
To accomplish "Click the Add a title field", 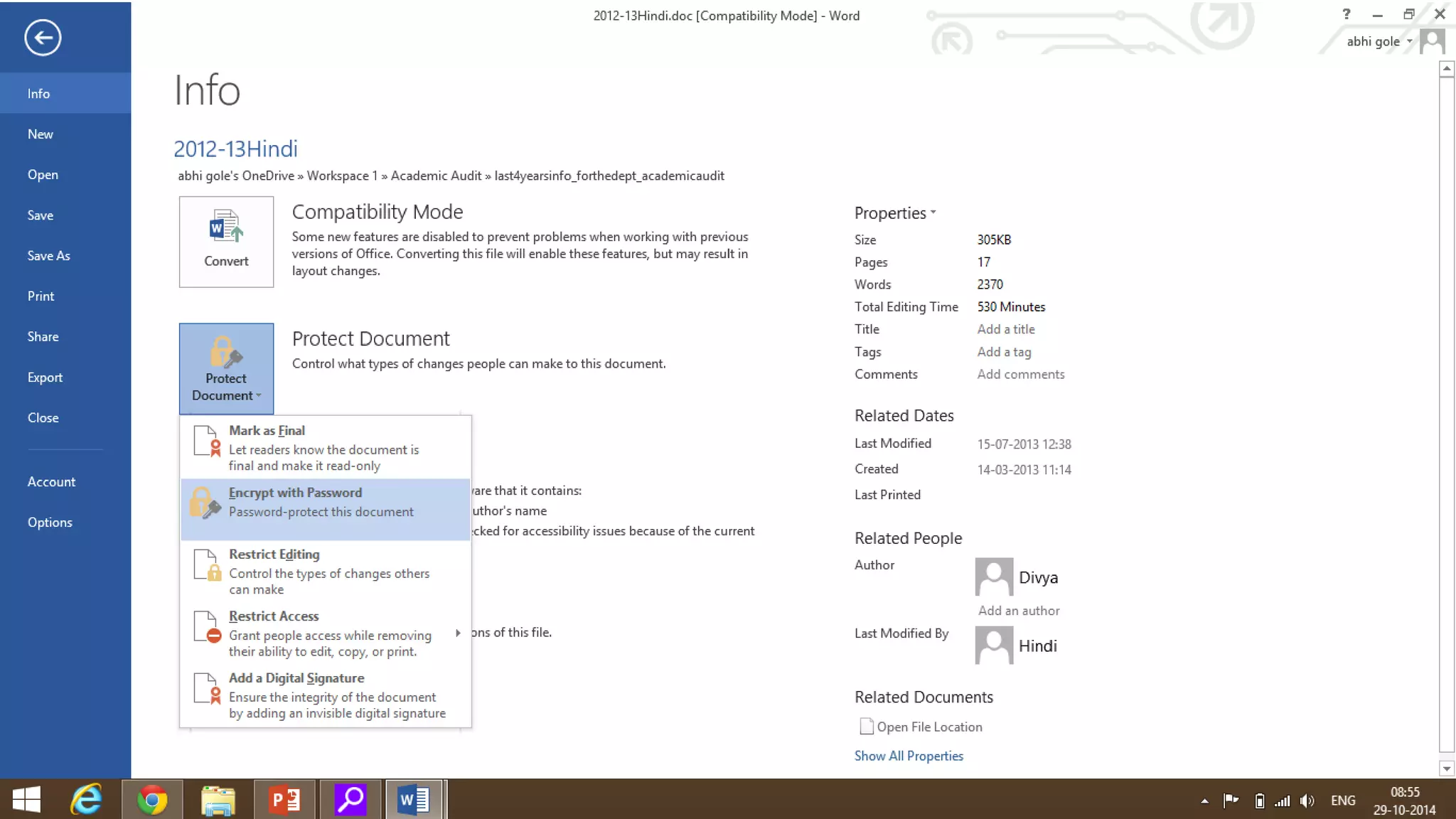I will [1005, 329].
